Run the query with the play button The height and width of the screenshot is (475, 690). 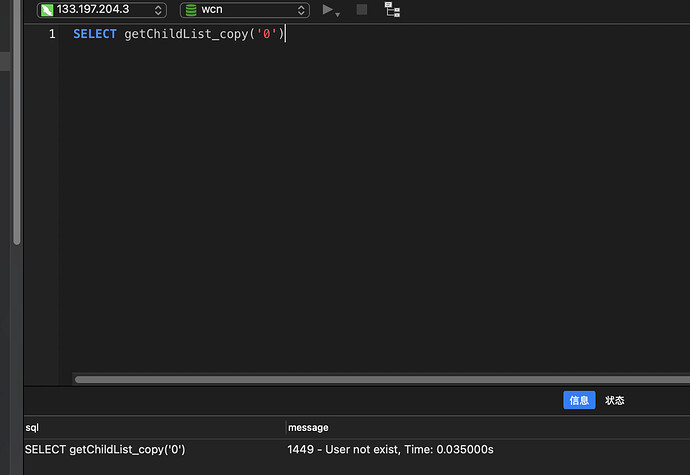click(x=327, y=9)
